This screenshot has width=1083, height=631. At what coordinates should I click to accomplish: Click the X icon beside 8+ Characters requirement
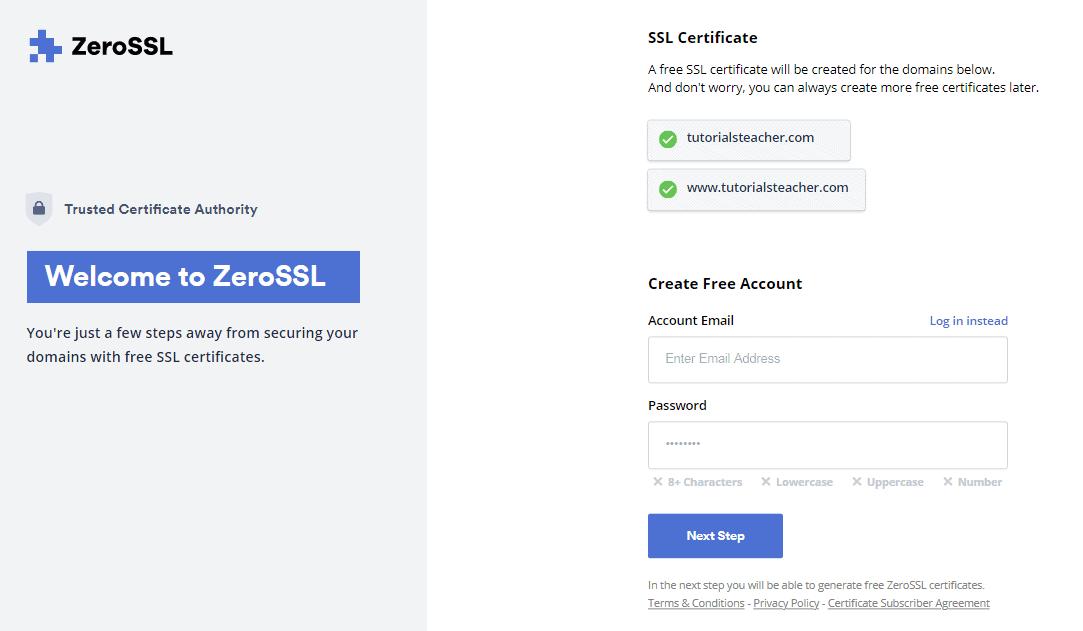pyautogui.click(x=657, y=482)
